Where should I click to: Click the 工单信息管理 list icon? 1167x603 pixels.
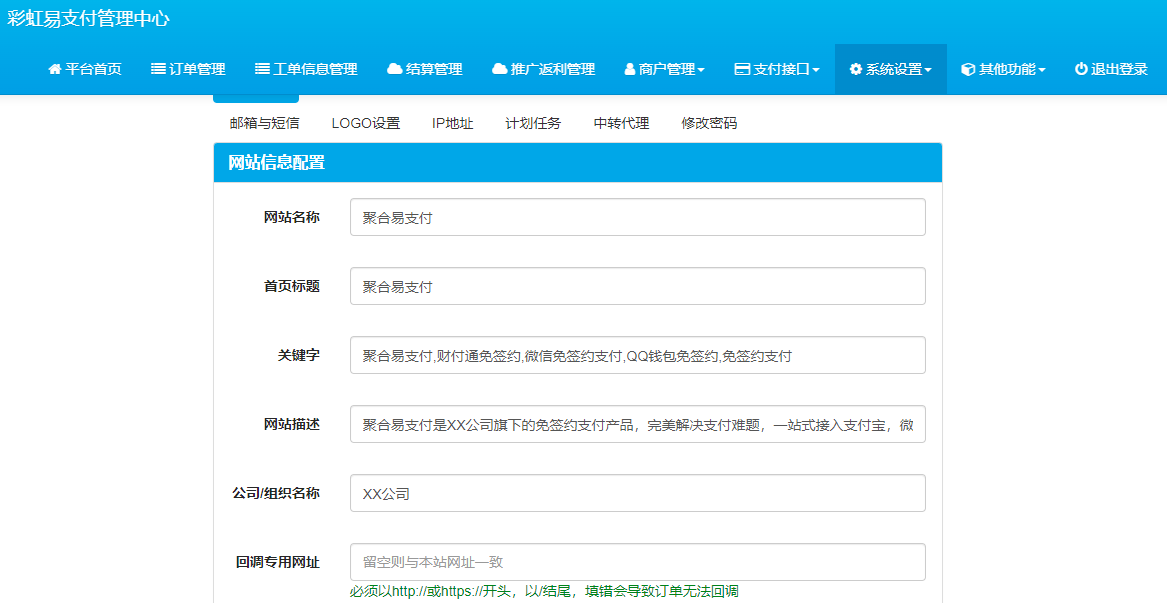[262, 69]
